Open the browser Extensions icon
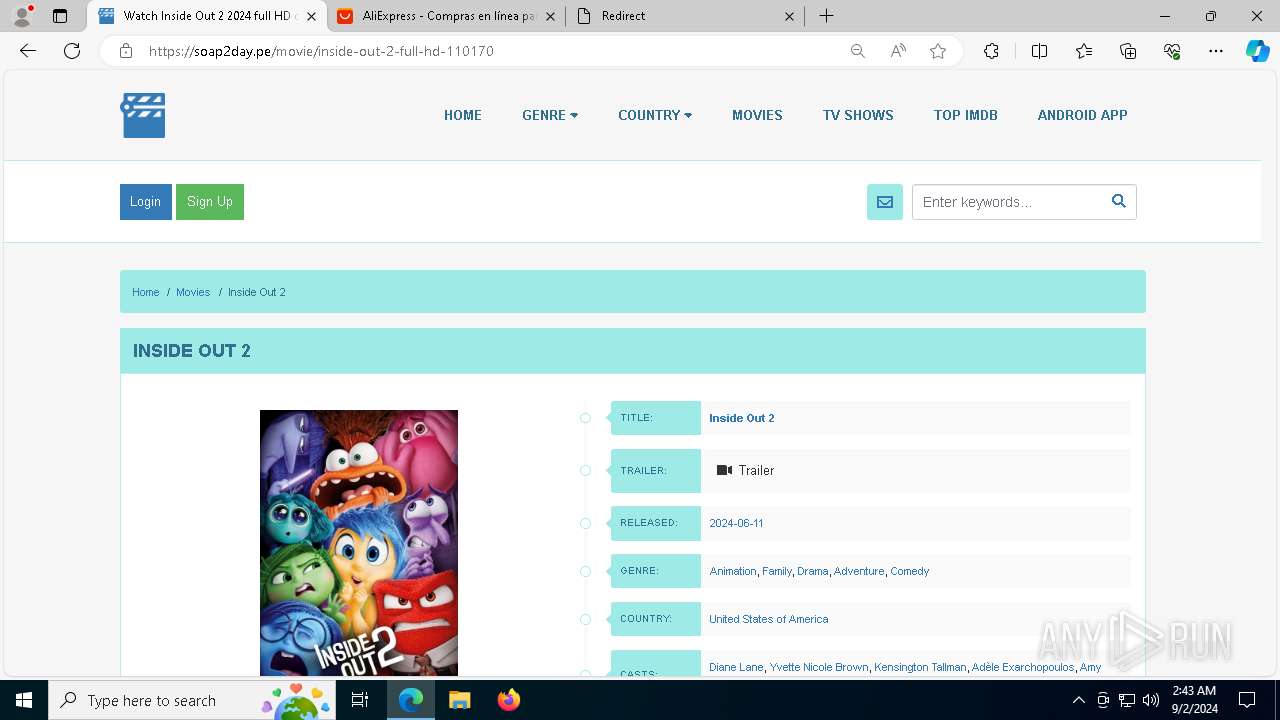This screenshot has width=1280, height=720. [991, 51]
